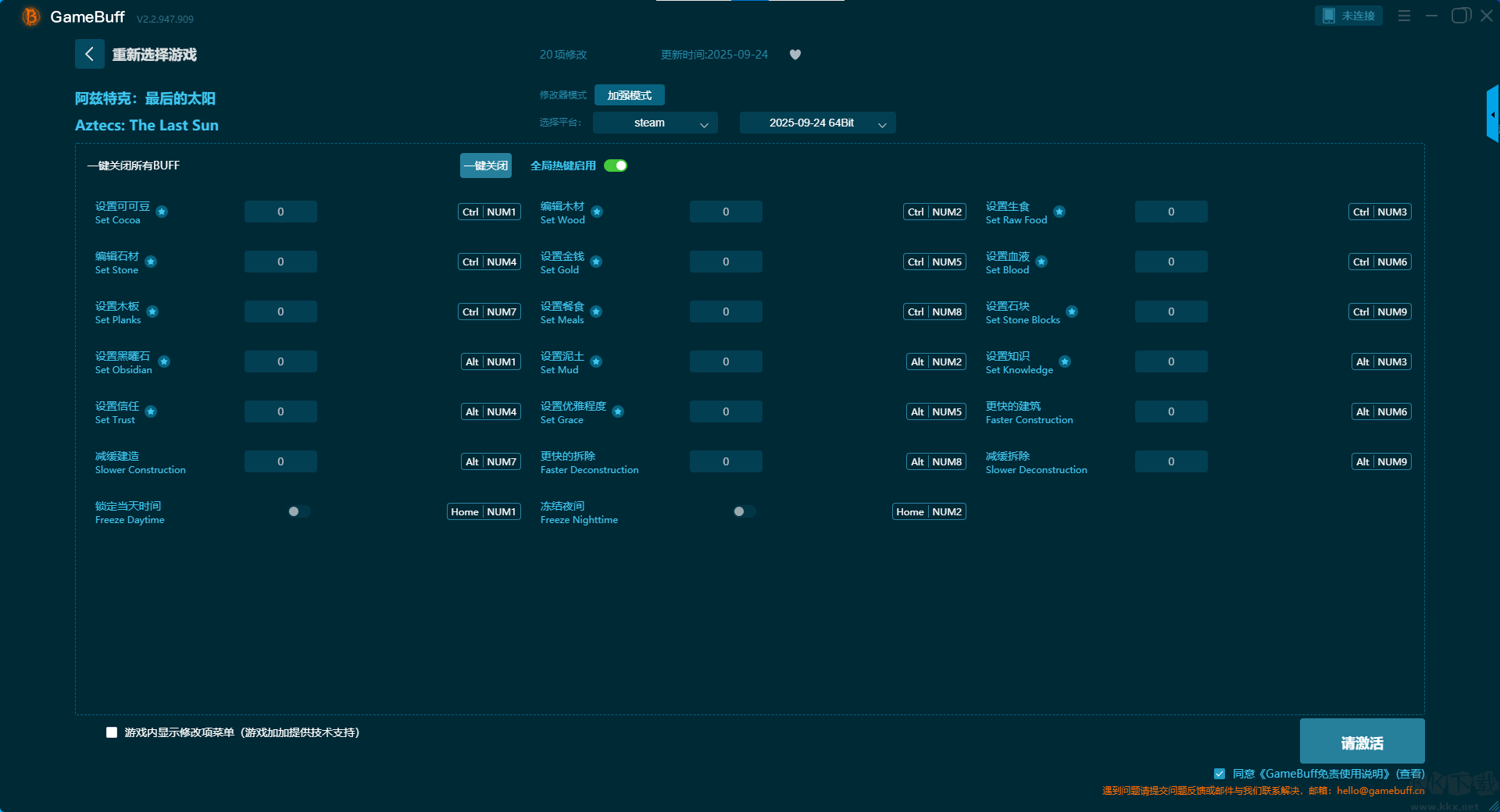Open the disclaimer (查看) view link

click(x=1411, y=774)
